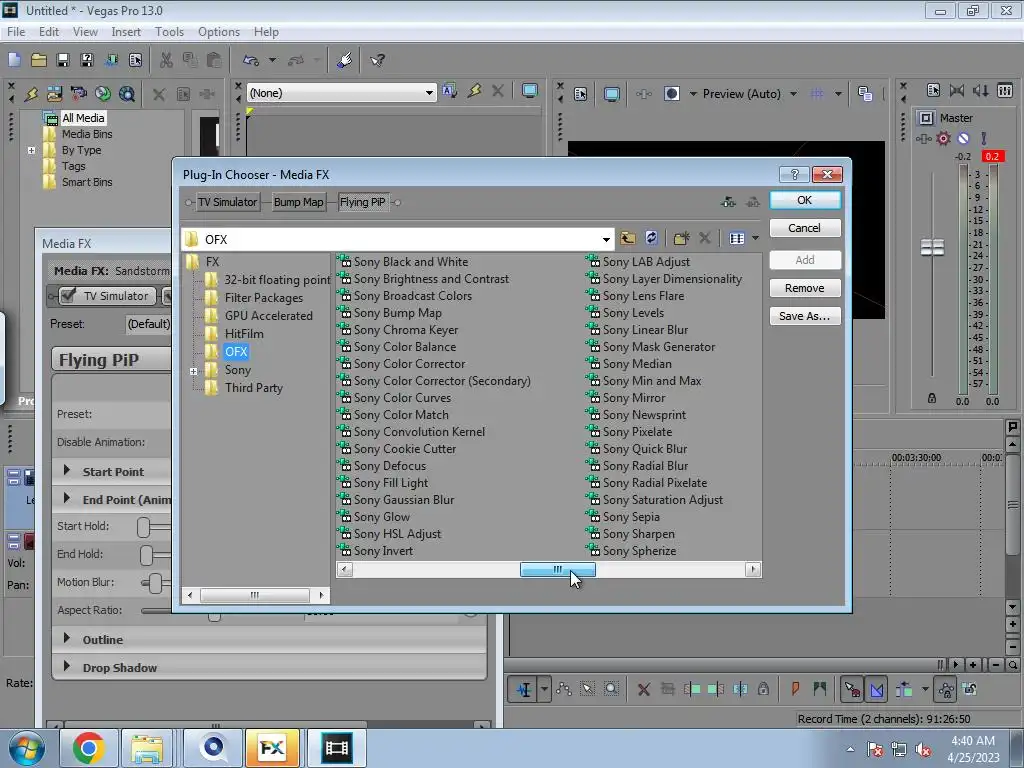This screenshot has height=768, width=1024.
Task: Select TV Simulator in plug-in chain
Action: tap(227, 202)
